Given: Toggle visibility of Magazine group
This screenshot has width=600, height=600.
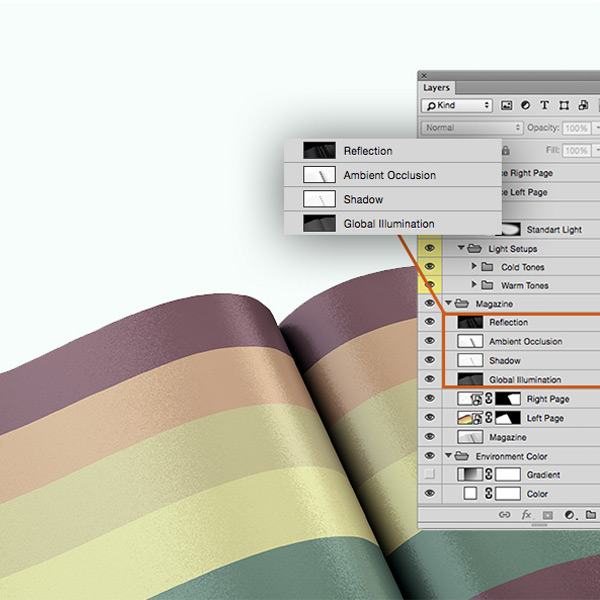Looking at the screenshot, I should point(430,303).
